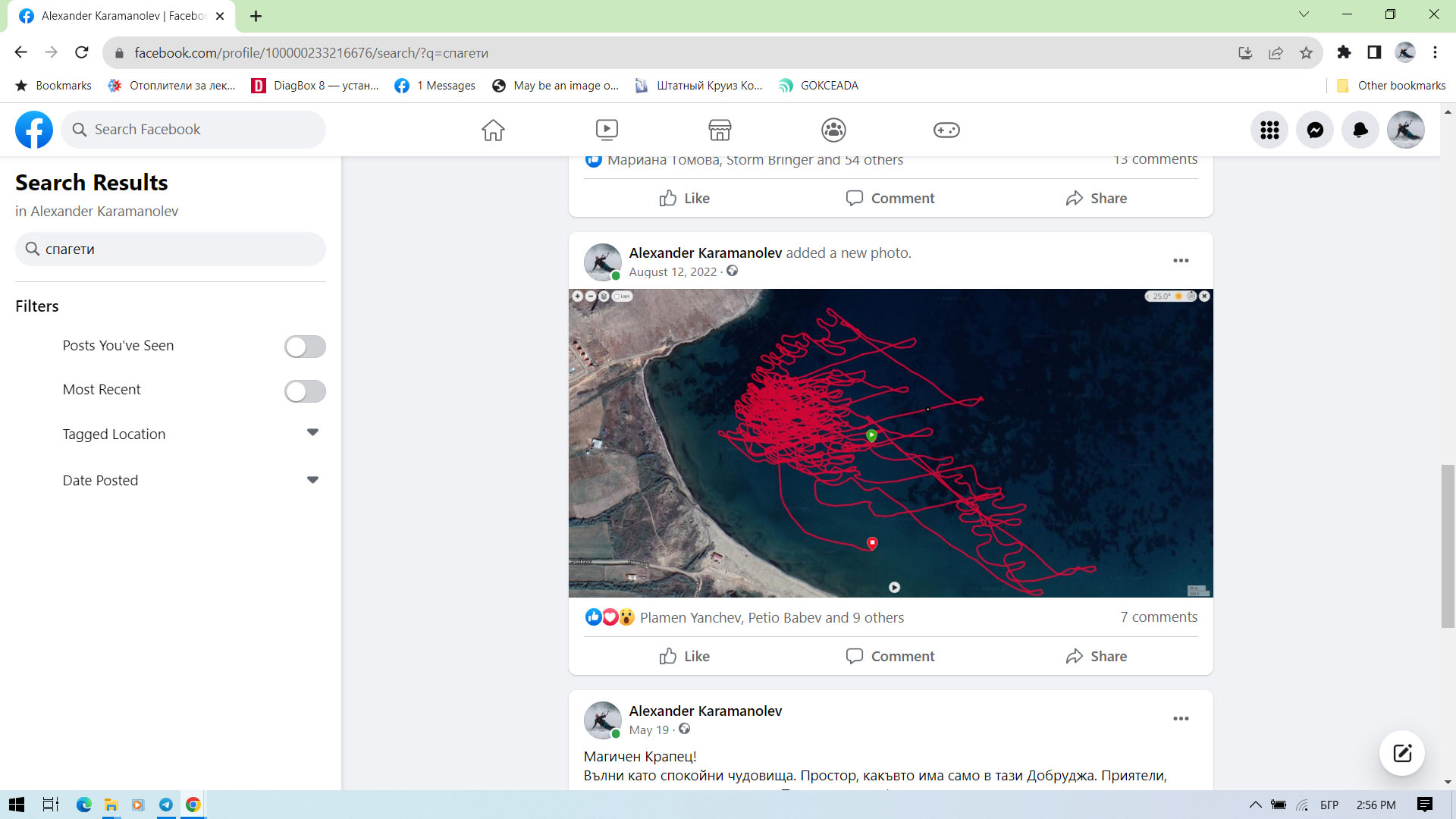The image size is (1456, 819).
Task: Click the спагети profile search field
Action: (x=171, y=249)
